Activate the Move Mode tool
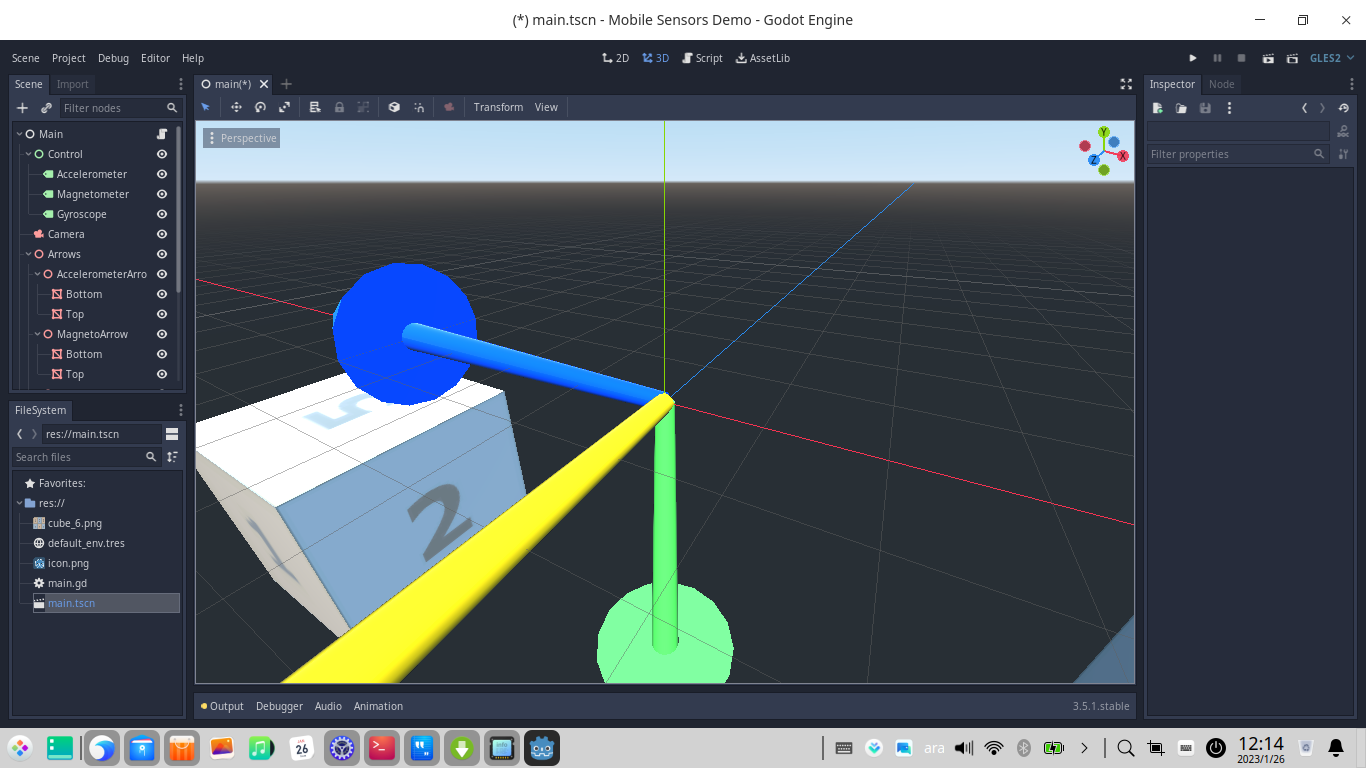1366x768 pixels. pos(236,107)
